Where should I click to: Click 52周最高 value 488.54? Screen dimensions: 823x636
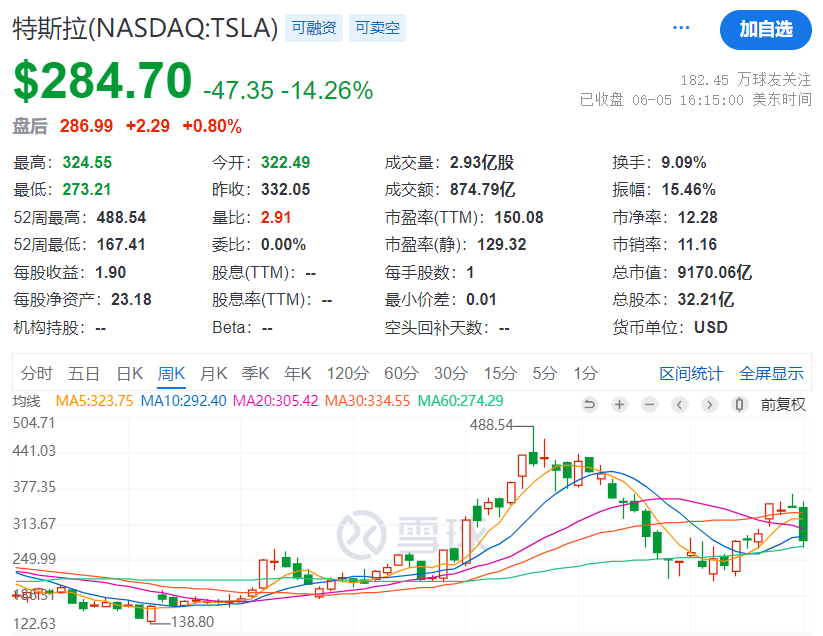pos(121,218)
